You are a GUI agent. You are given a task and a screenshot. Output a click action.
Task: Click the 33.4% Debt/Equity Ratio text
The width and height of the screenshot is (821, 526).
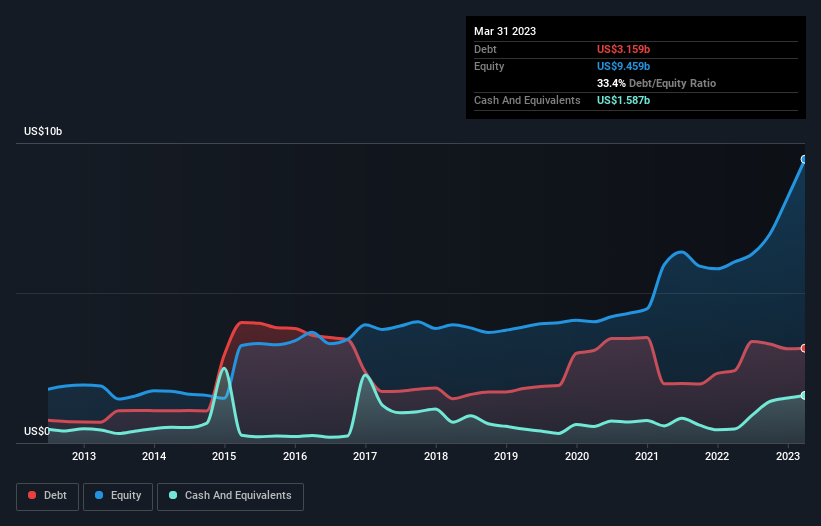pos(656,83)
